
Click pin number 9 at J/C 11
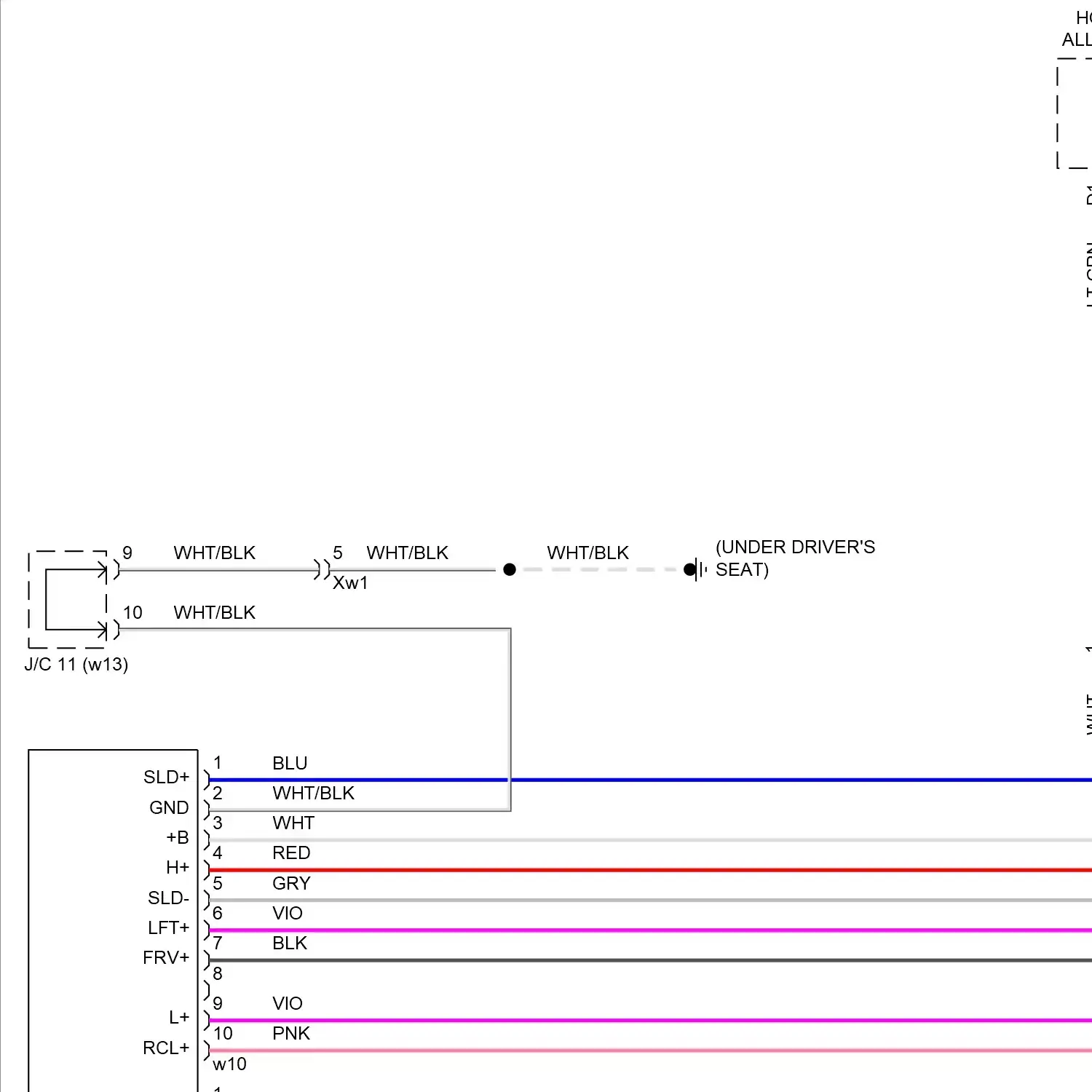[127, 553]
